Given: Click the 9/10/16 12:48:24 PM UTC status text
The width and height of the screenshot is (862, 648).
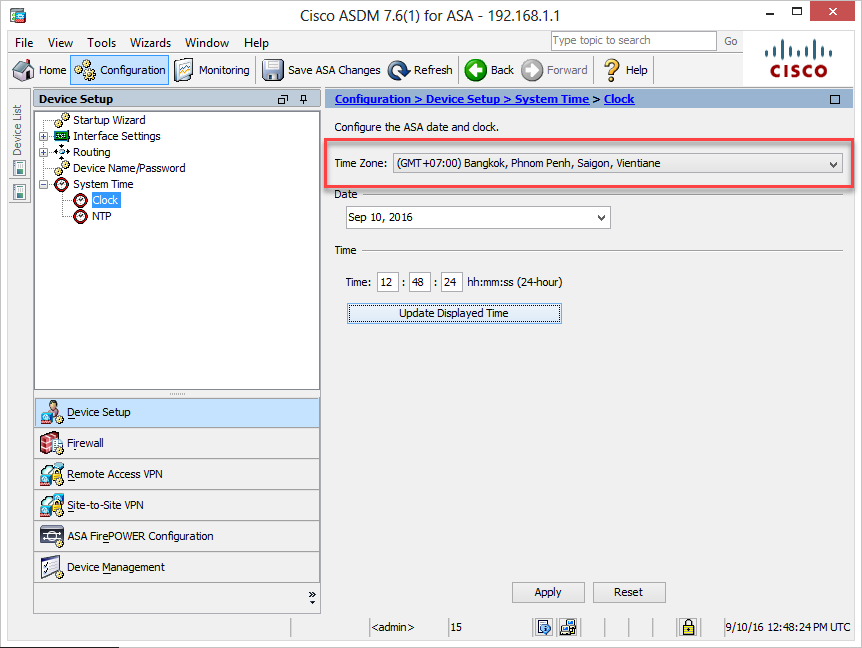Looking at the screenshot, I should (x=788, y=627).
